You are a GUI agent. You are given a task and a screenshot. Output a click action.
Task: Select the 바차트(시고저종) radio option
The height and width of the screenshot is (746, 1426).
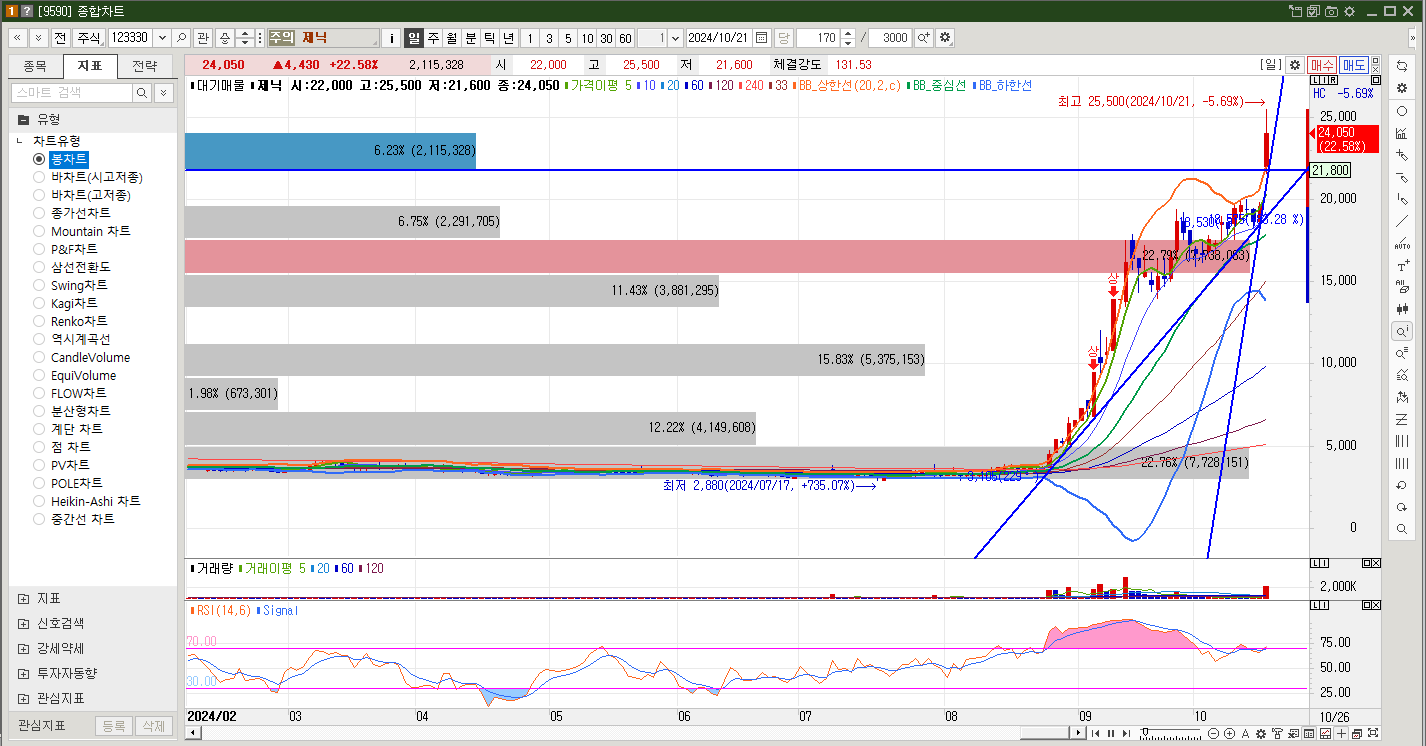(39, 177)
